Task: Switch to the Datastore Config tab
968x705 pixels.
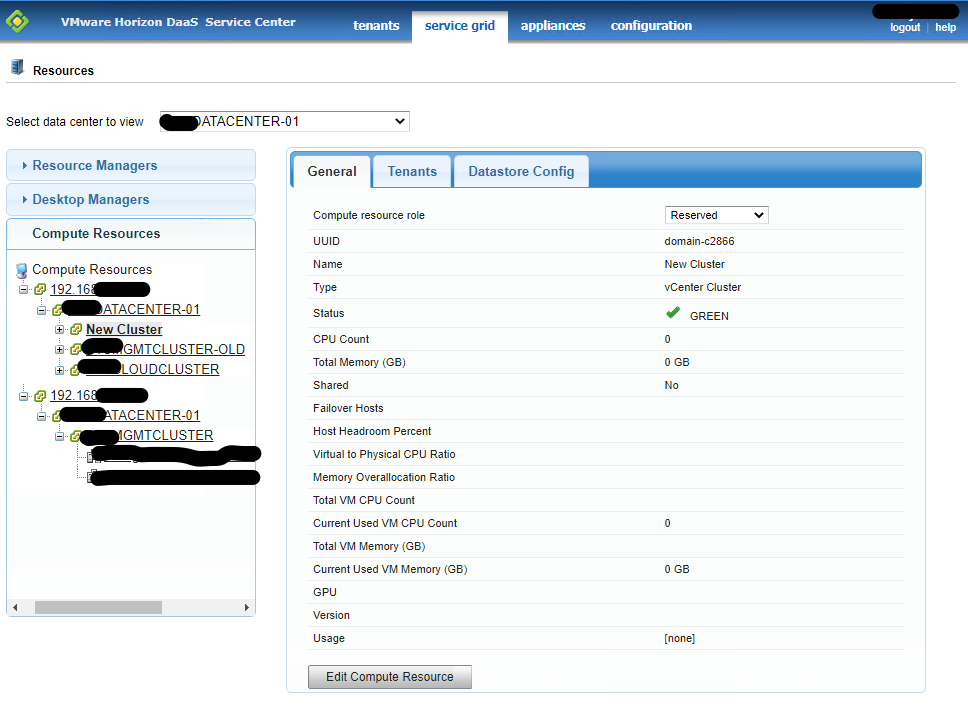Action: 521,172
